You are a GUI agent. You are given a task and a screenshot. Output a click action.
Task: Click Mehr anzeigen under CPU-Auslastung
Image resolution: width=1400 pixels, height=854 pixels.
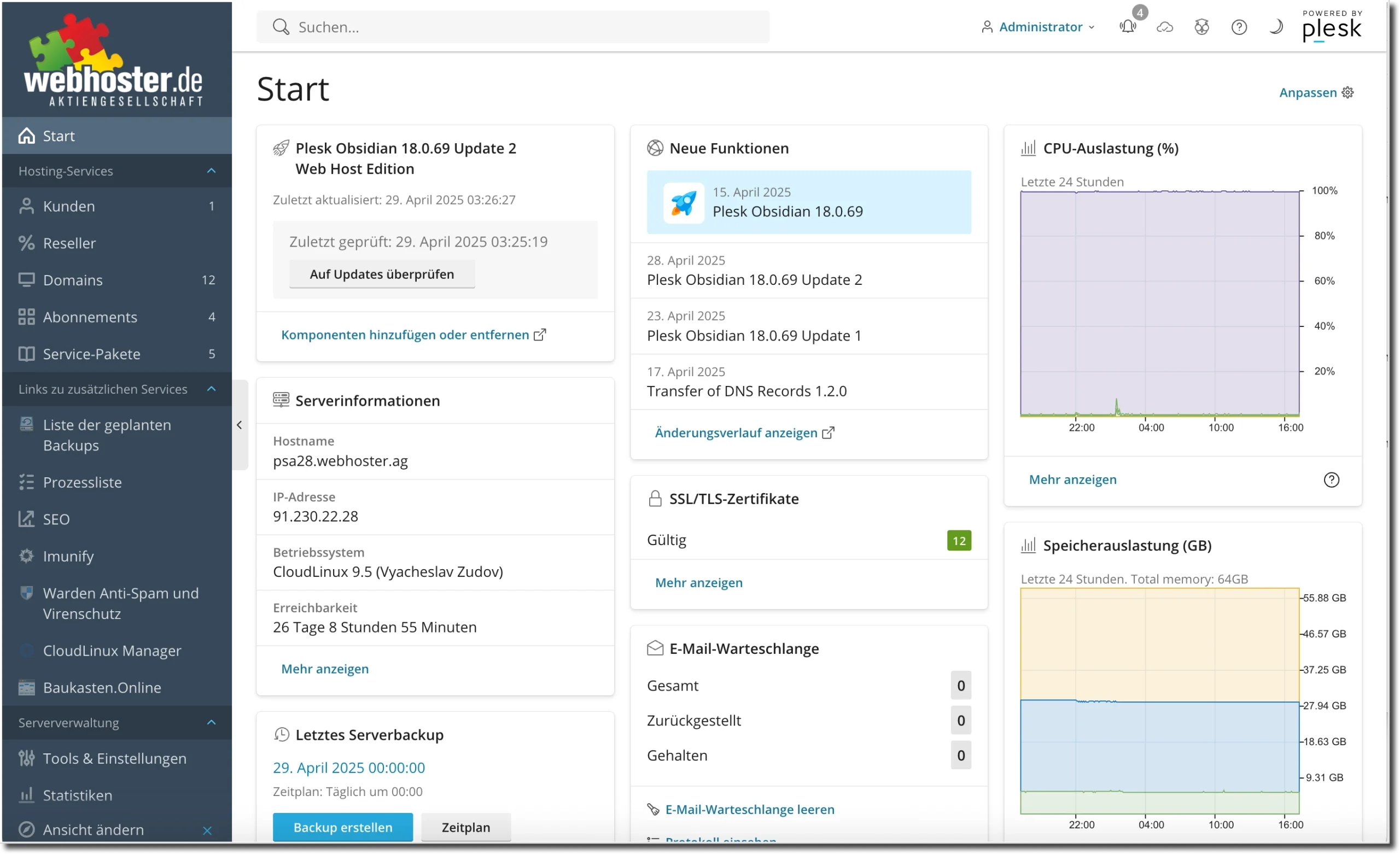[x=1073, y=479]
